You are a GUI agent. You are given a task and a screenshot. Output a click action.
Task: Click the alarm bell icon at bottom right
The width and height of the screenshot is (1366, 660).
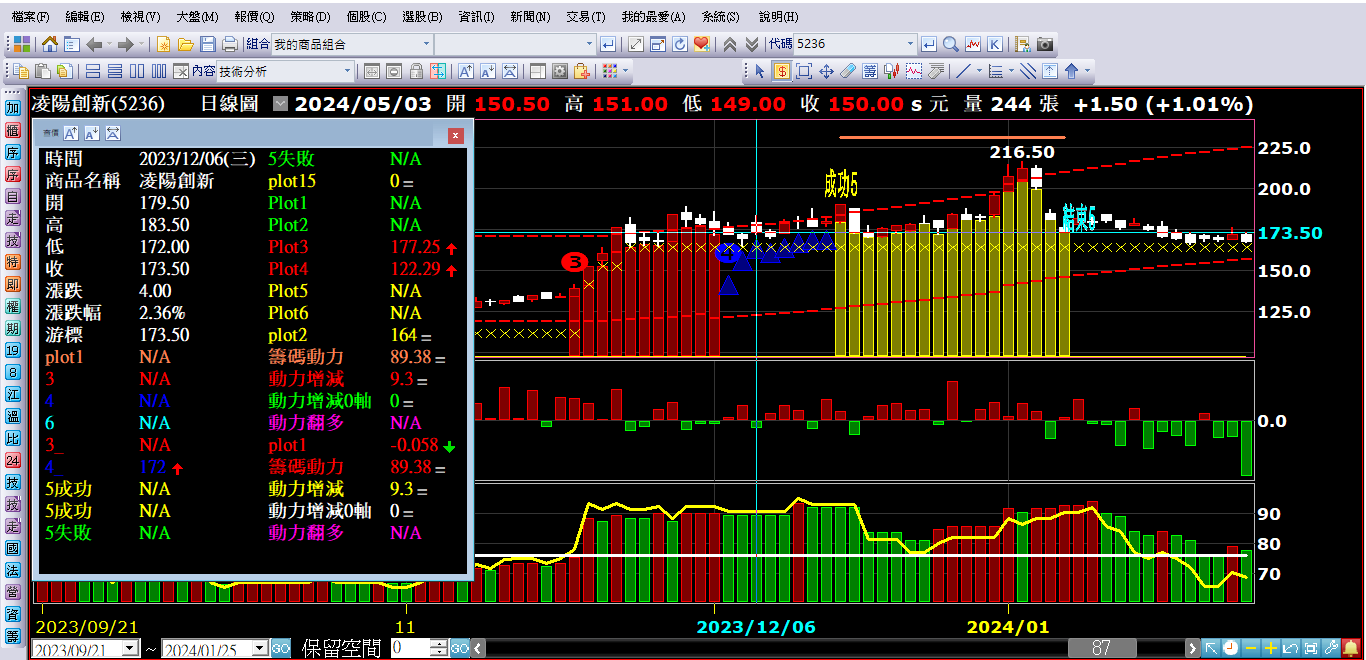[x=1351, y=648]
